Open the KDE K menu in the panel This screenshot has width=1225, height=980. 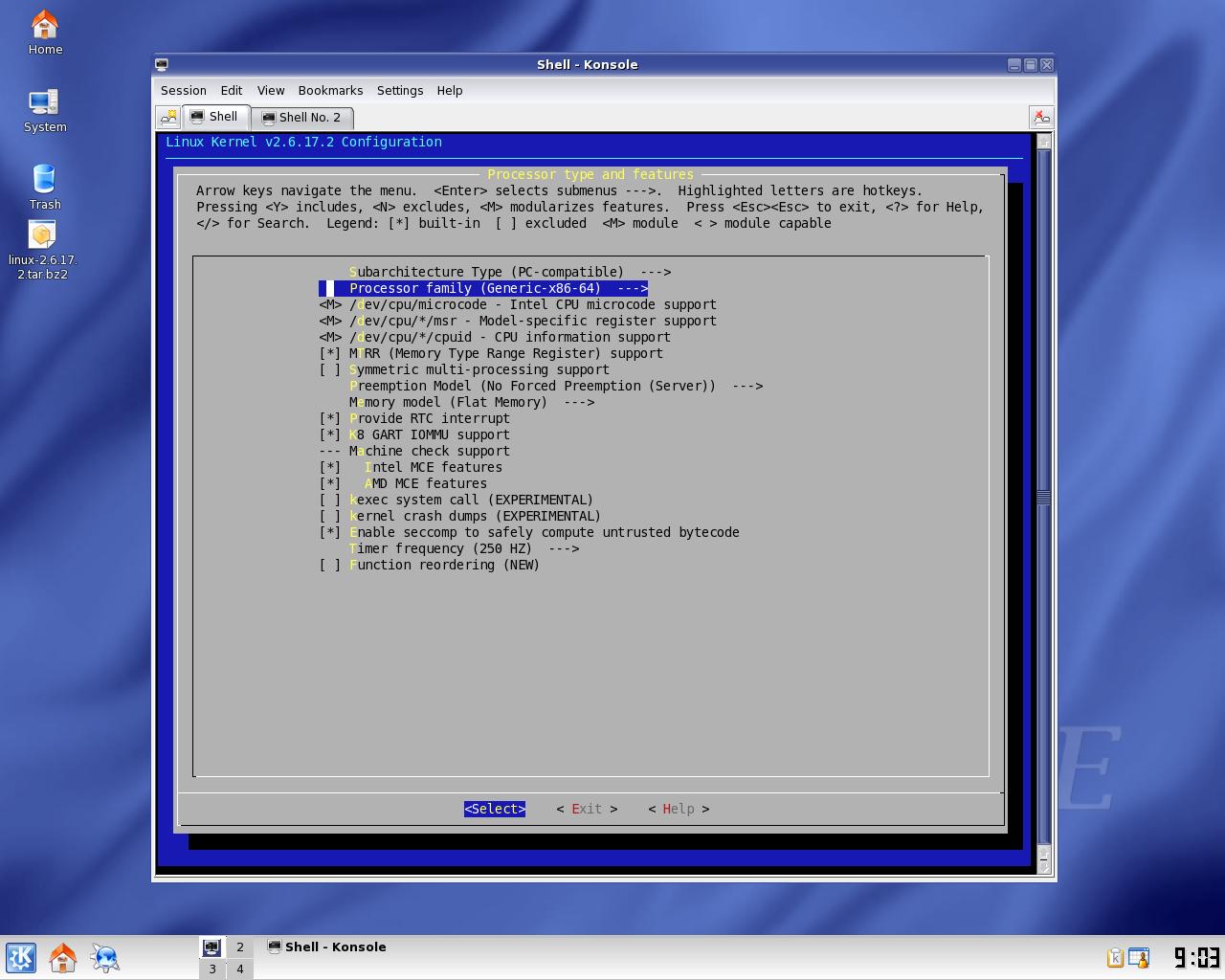click(21, 957)
